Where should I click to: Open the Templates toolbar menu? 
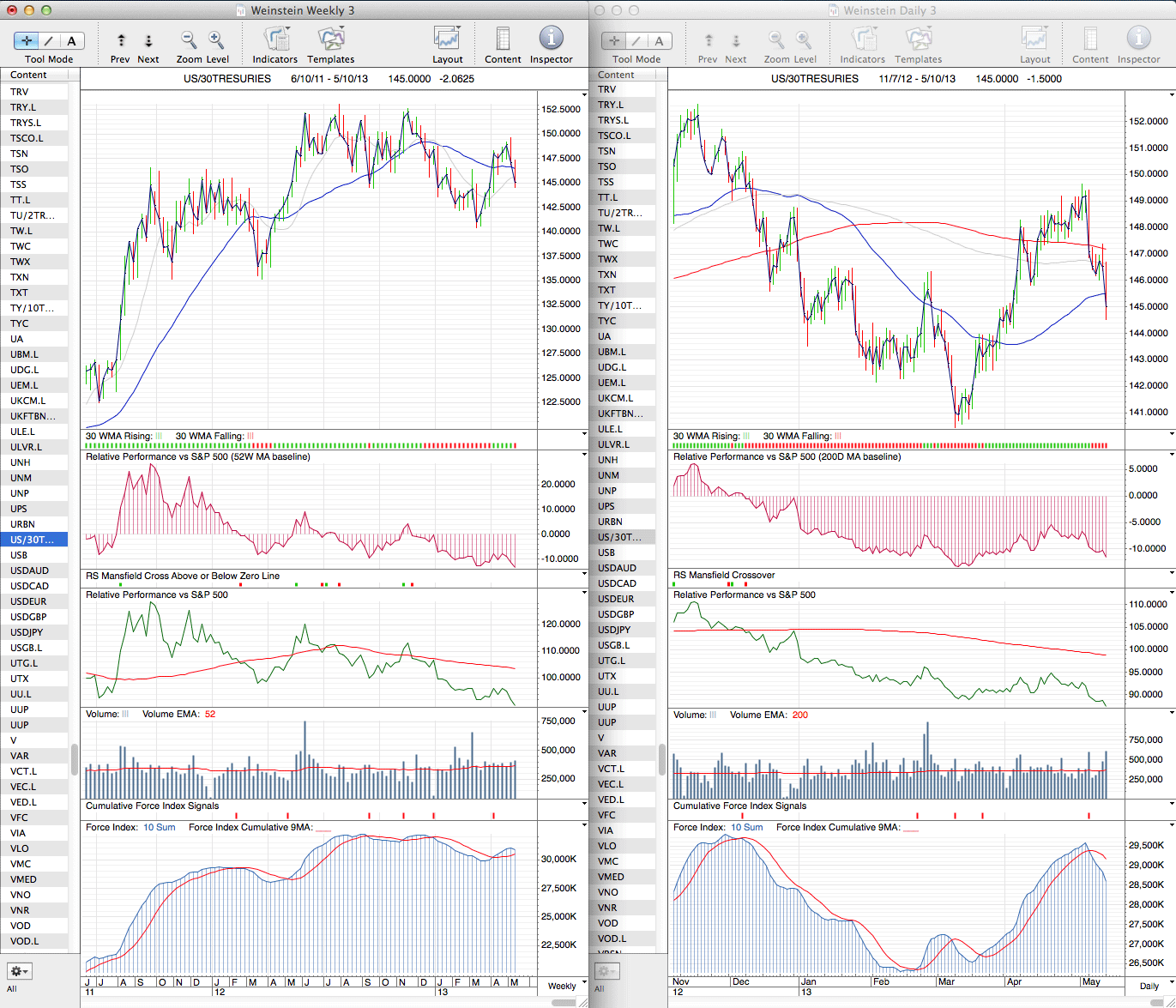pos(331,40)
